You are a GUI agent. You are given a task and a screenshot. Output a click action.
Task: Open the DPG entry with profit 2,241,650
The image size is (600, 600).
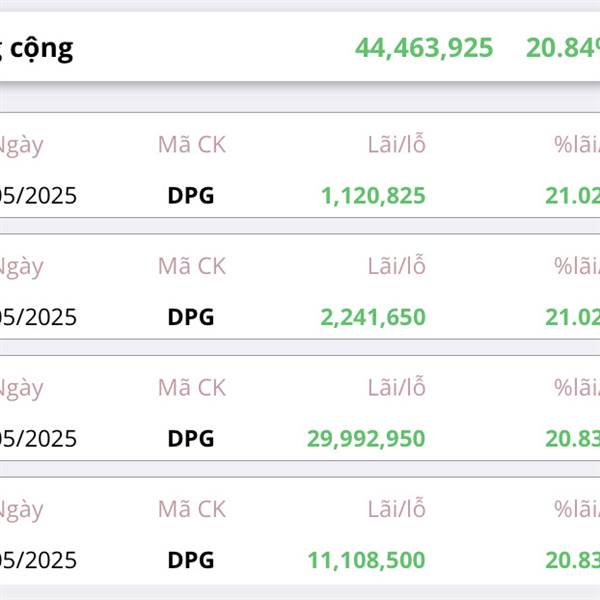click(x=300, y=287)
